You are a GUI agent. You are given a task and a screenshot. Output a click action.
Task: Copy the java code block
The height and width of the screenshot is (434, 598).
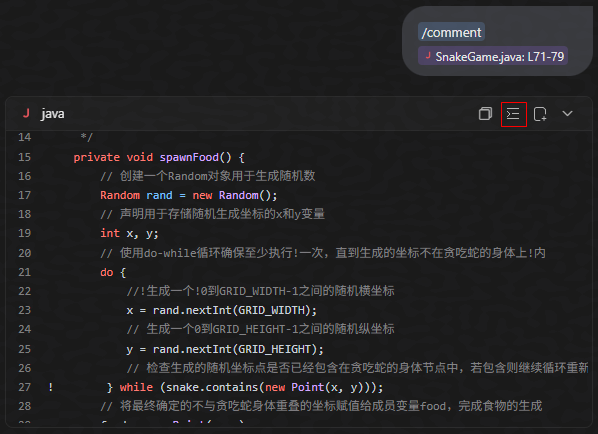click(485, 114)
